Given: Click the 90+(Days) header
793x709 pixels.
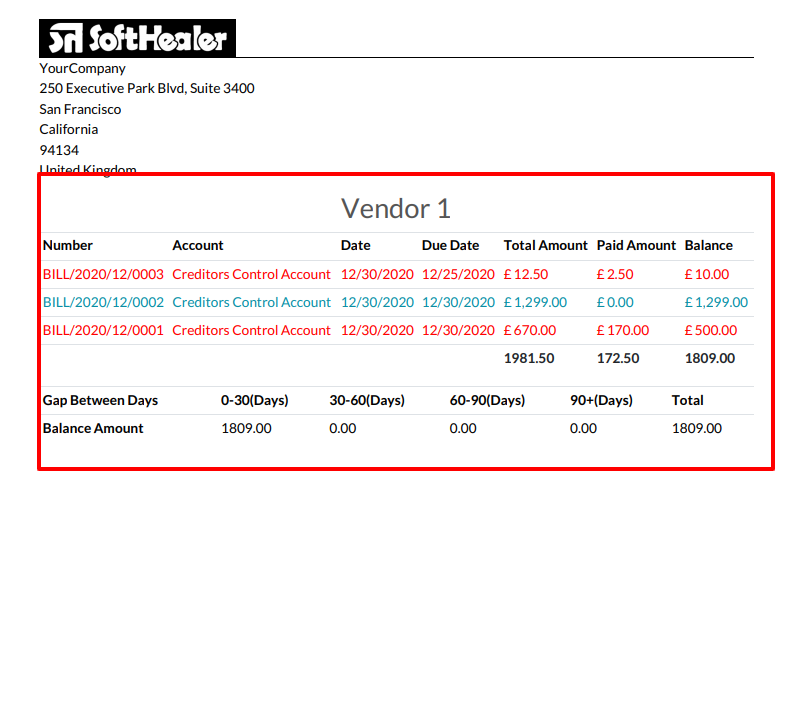Looking at the screenshot, I should pos(601,401).
